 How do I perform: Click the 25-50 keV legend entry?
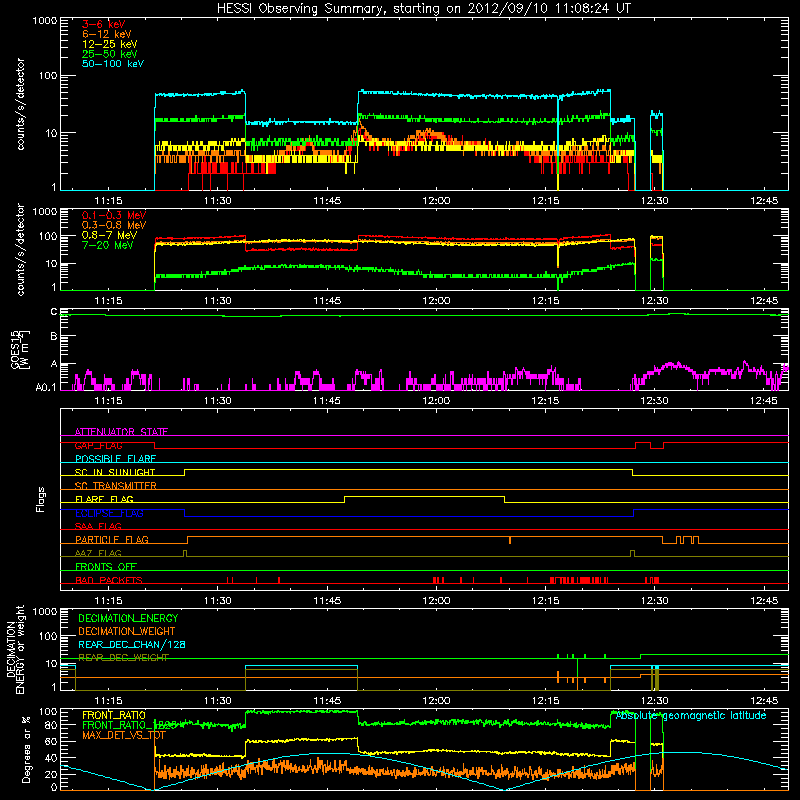tap(110, 54)
